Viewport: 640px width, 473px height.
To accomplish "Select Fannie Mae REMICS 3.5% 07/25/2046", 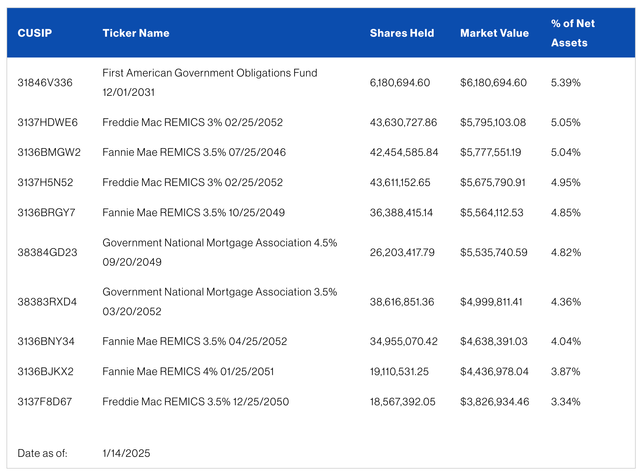I will click(x=194, y=152).
